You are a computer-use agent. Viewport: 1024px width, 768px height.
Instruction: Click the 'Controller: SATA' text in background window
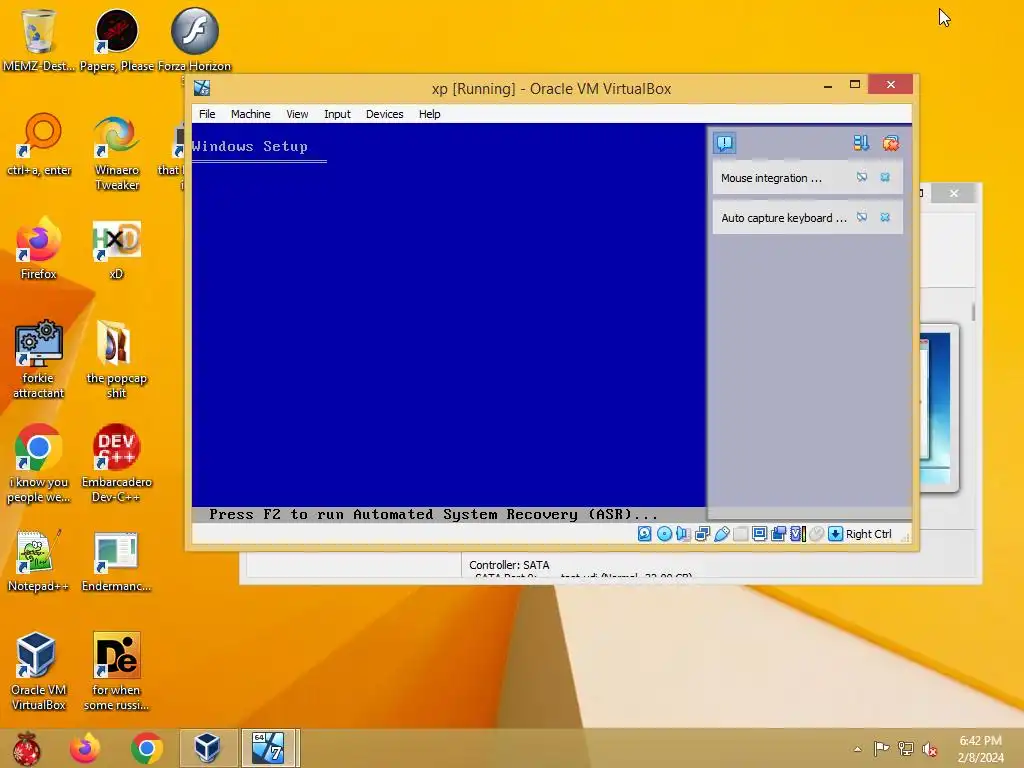[x=509, y=565]
